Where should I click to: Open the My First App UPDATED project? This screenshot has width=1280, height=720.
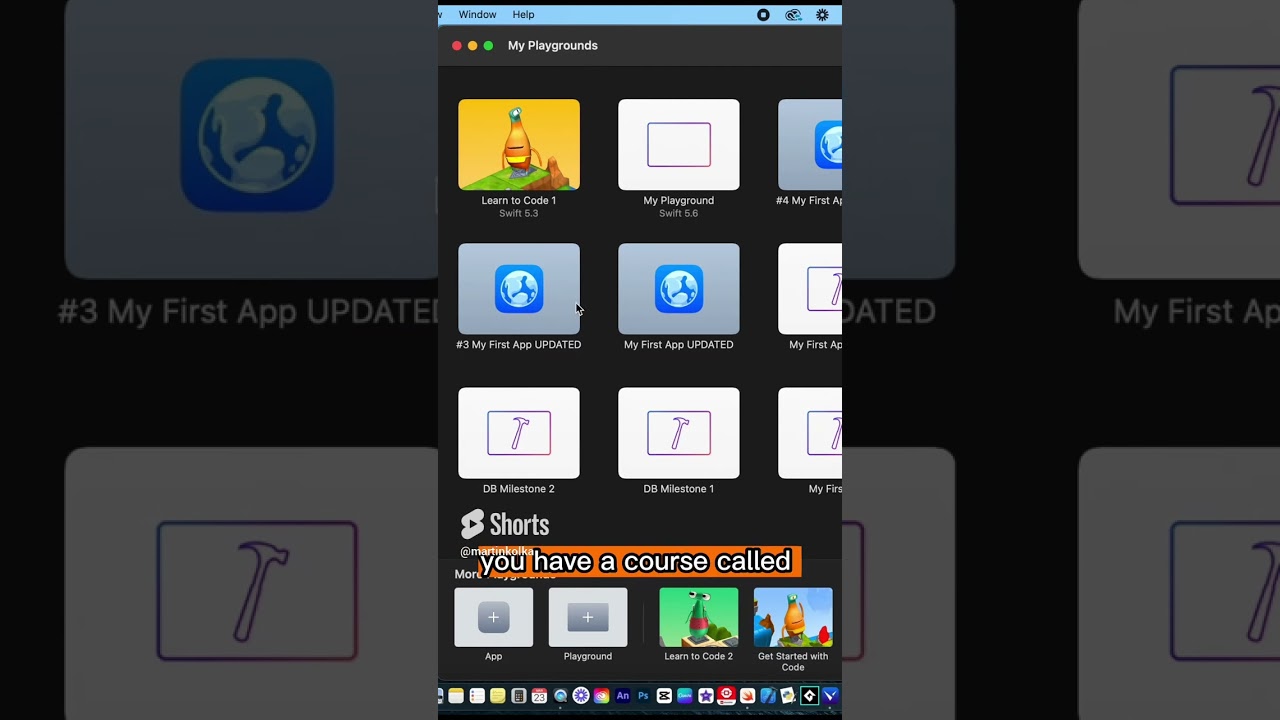pos(678,289)
